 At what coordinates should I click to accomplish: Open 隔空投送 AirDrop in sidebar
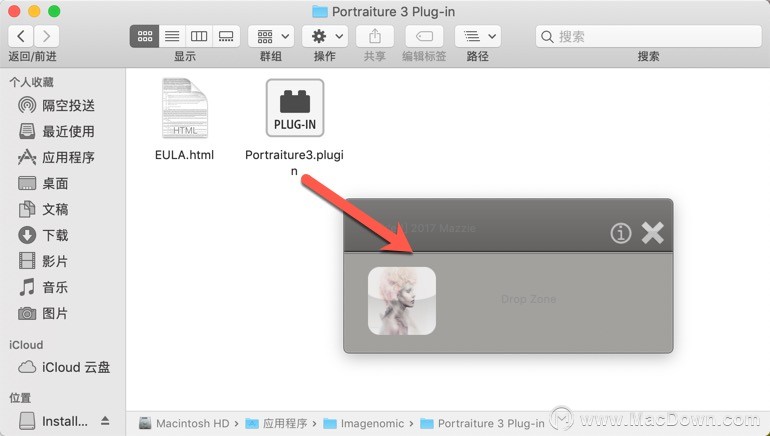click(56, 105)
